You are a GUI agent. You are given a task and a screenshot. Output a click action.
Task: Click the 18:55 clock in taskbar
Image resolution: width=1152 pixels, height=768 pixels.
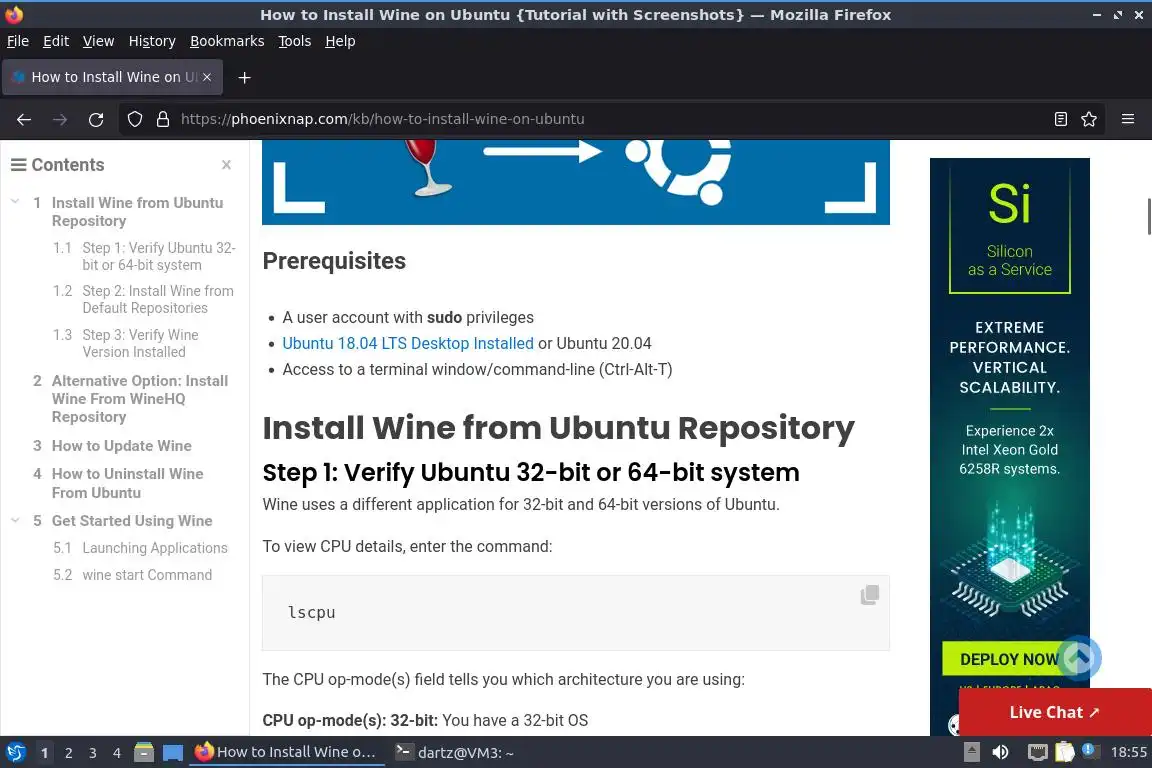[x=1128, y=752]
